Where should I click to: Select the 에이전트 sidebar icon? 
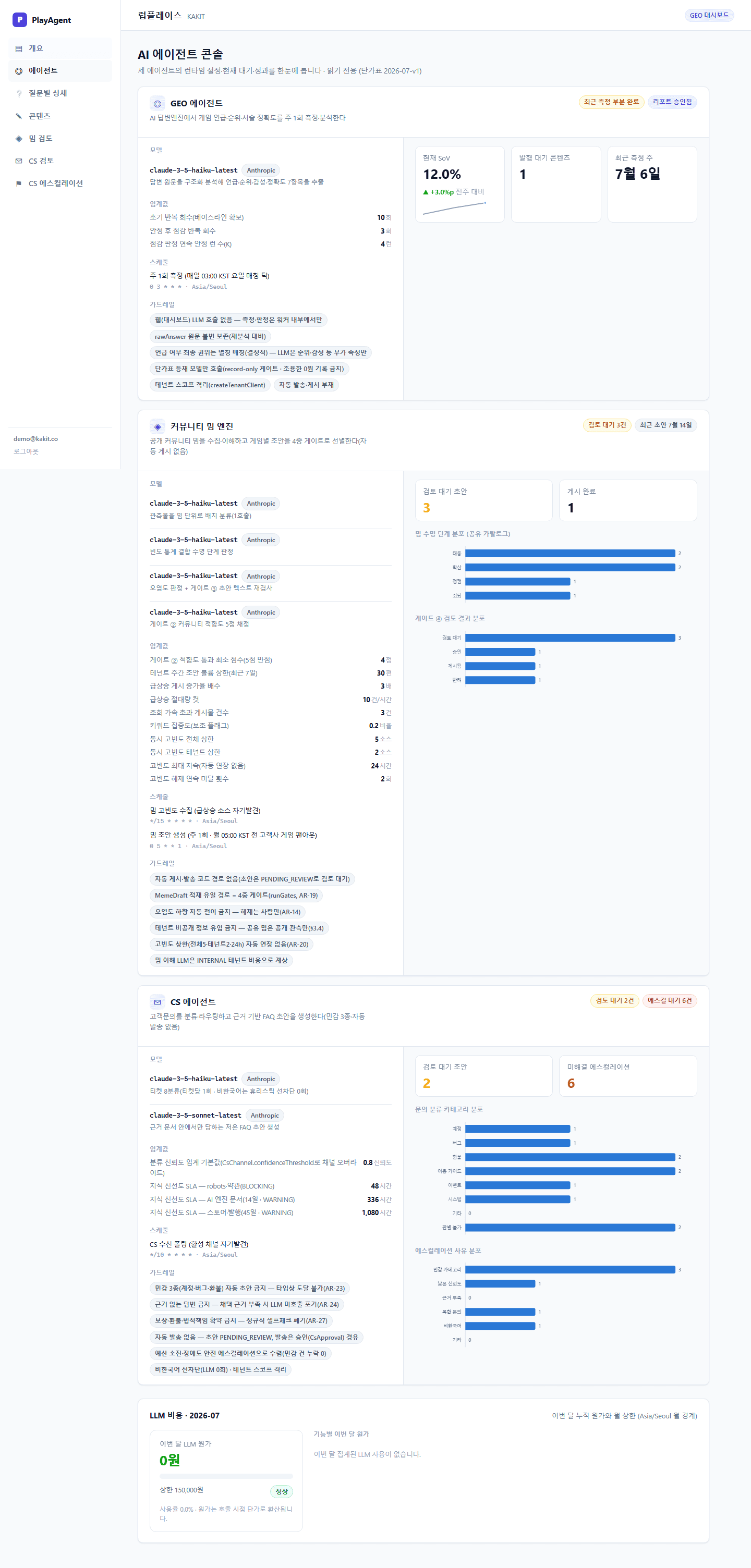pyautogui.click(x=19, y=71)
